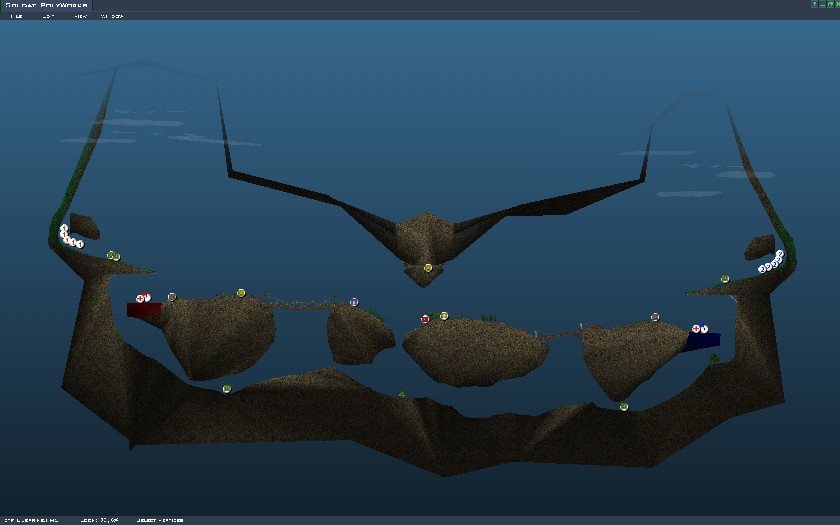Click the red plus marker beside the red base
Viewport: 840px width, 525px height.
click(x=140, y=298)
